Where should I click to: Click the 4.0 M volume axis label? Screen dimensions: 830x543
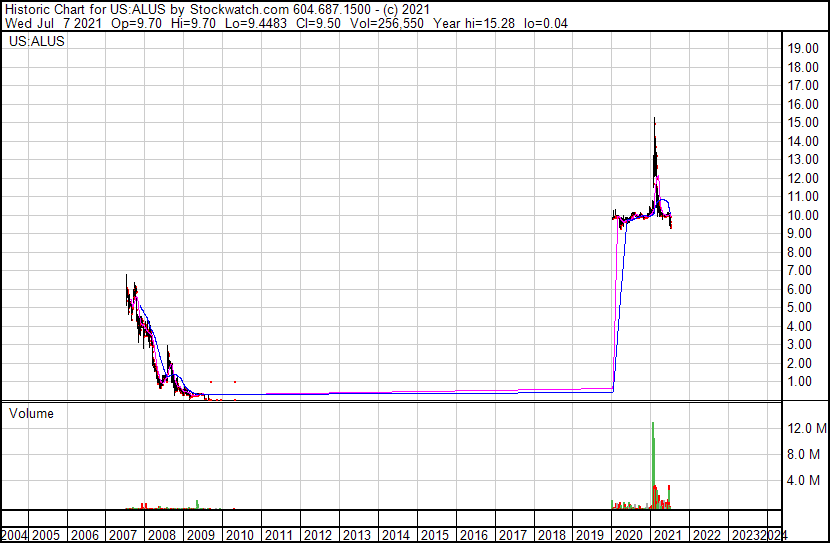coord(804,480)
